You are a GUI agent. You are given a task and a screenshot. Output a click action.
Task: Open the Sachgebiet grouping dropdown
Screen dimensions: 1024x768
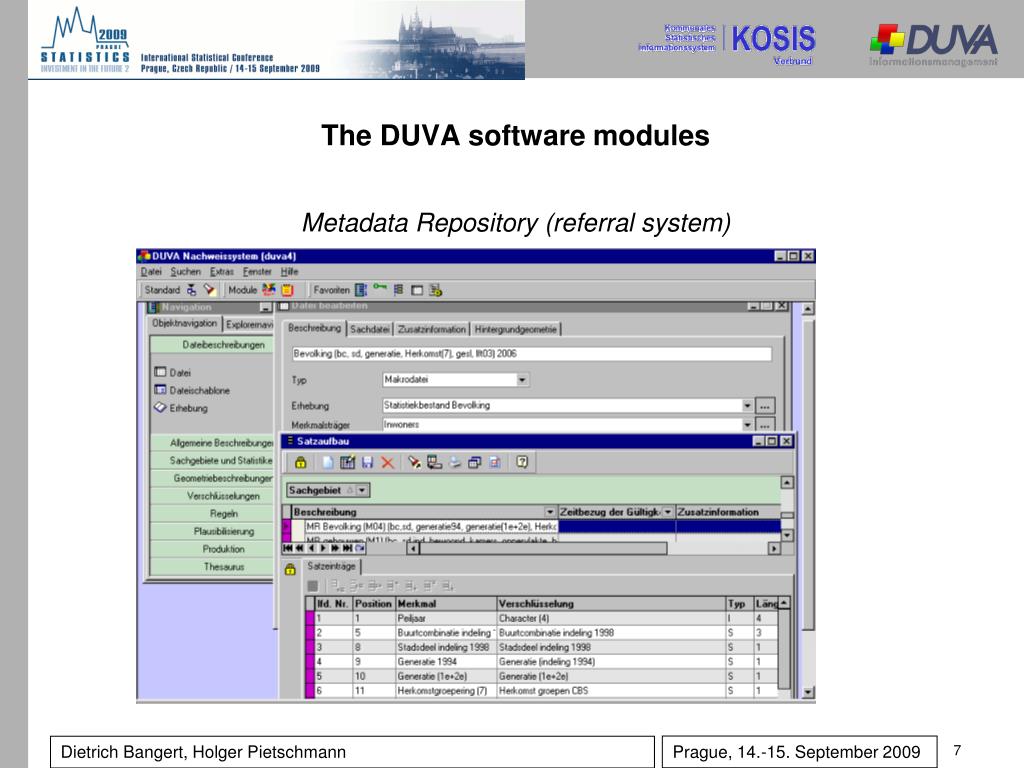coord(362,490)
